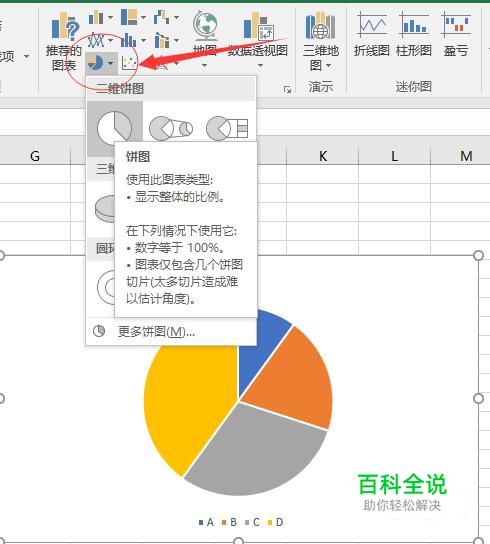Expand the column chart dropdown arrow

110,17
